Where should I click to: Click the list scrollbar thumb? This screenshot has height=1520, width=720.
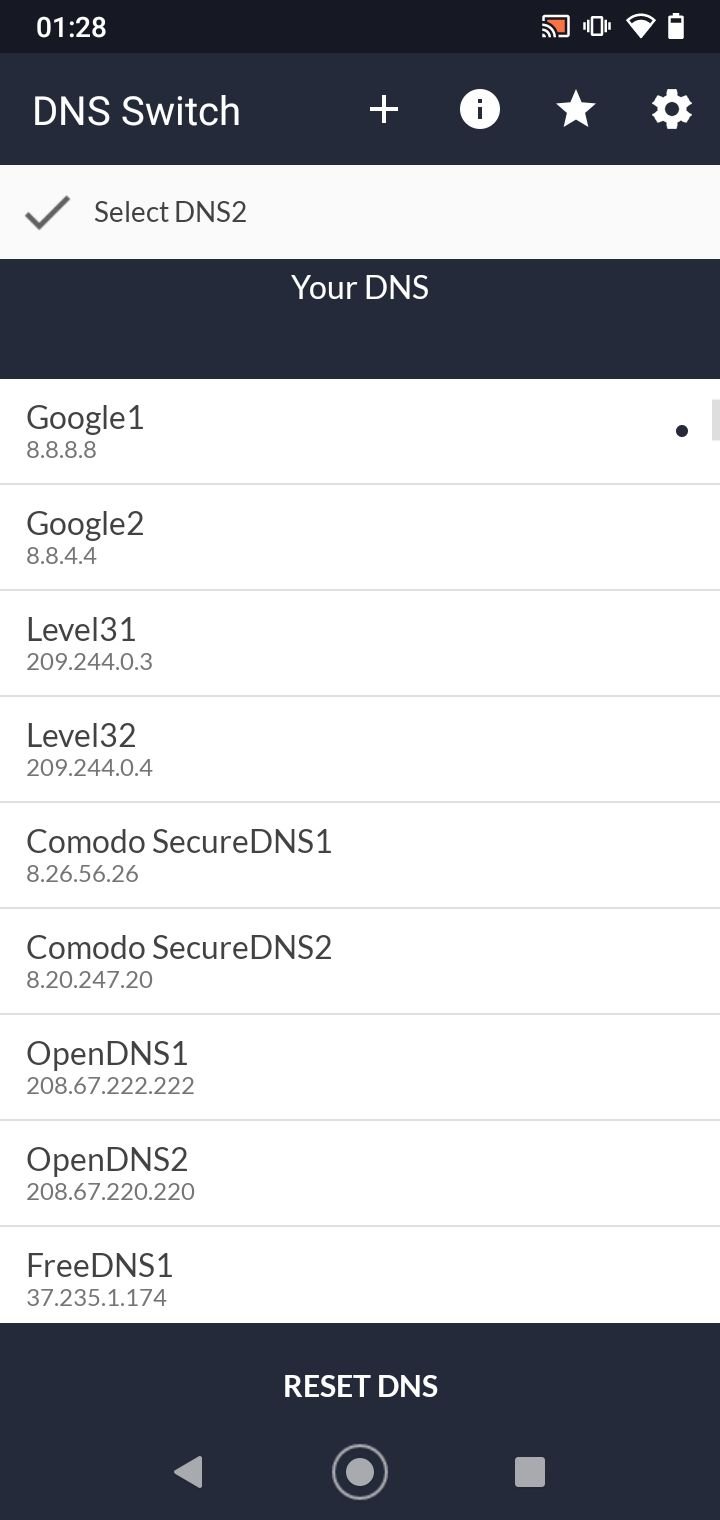(715, 420)
